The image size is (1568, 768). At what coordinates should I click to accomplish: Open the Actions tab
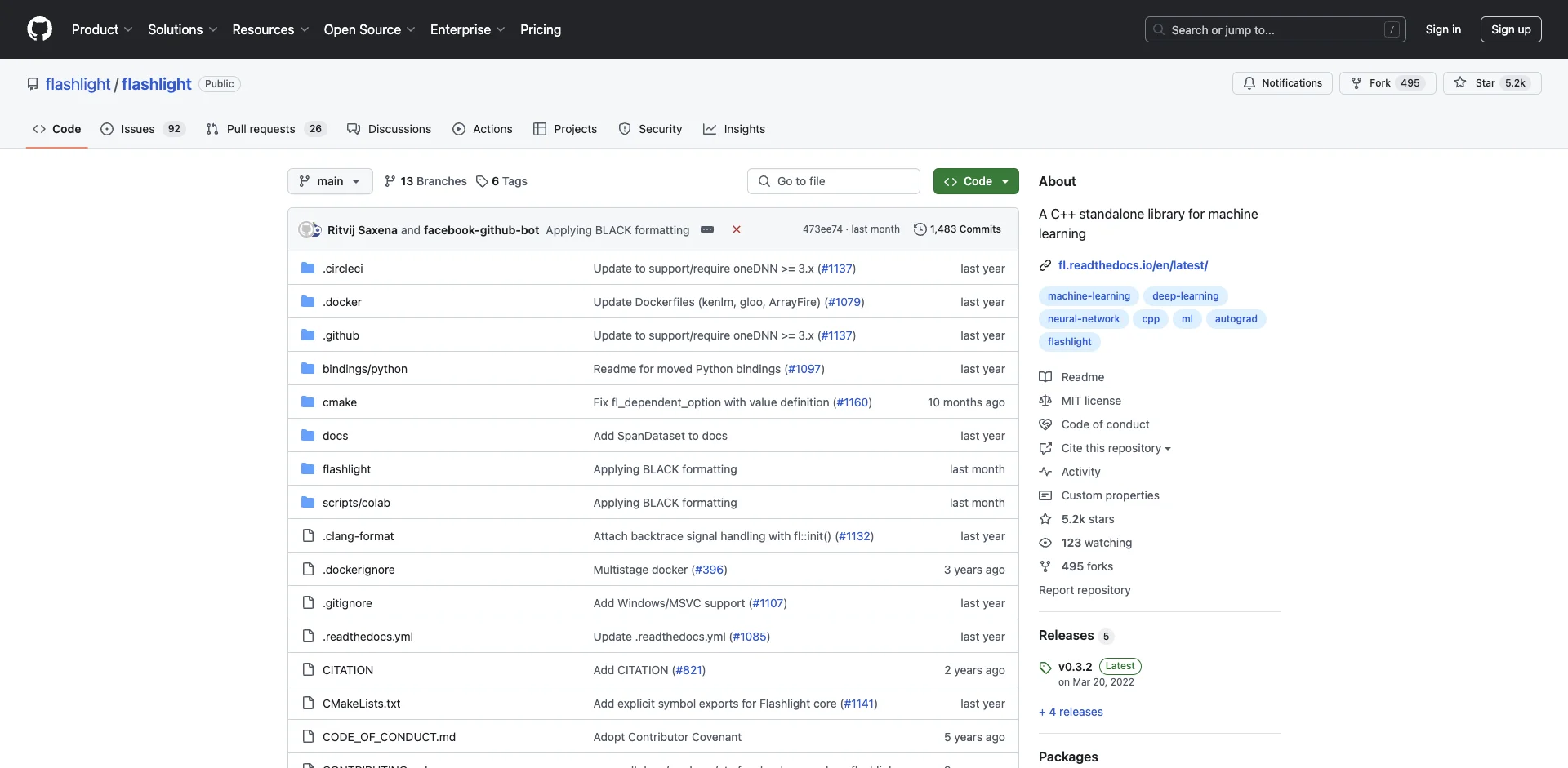[x=483, y=129]
